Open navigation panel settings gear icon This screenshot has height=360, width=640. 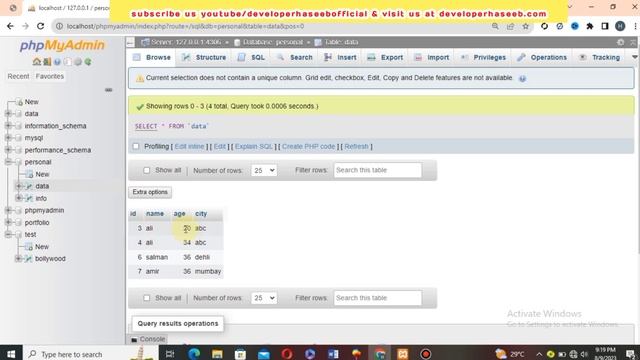pyautogui.click(x=78, y=62)
